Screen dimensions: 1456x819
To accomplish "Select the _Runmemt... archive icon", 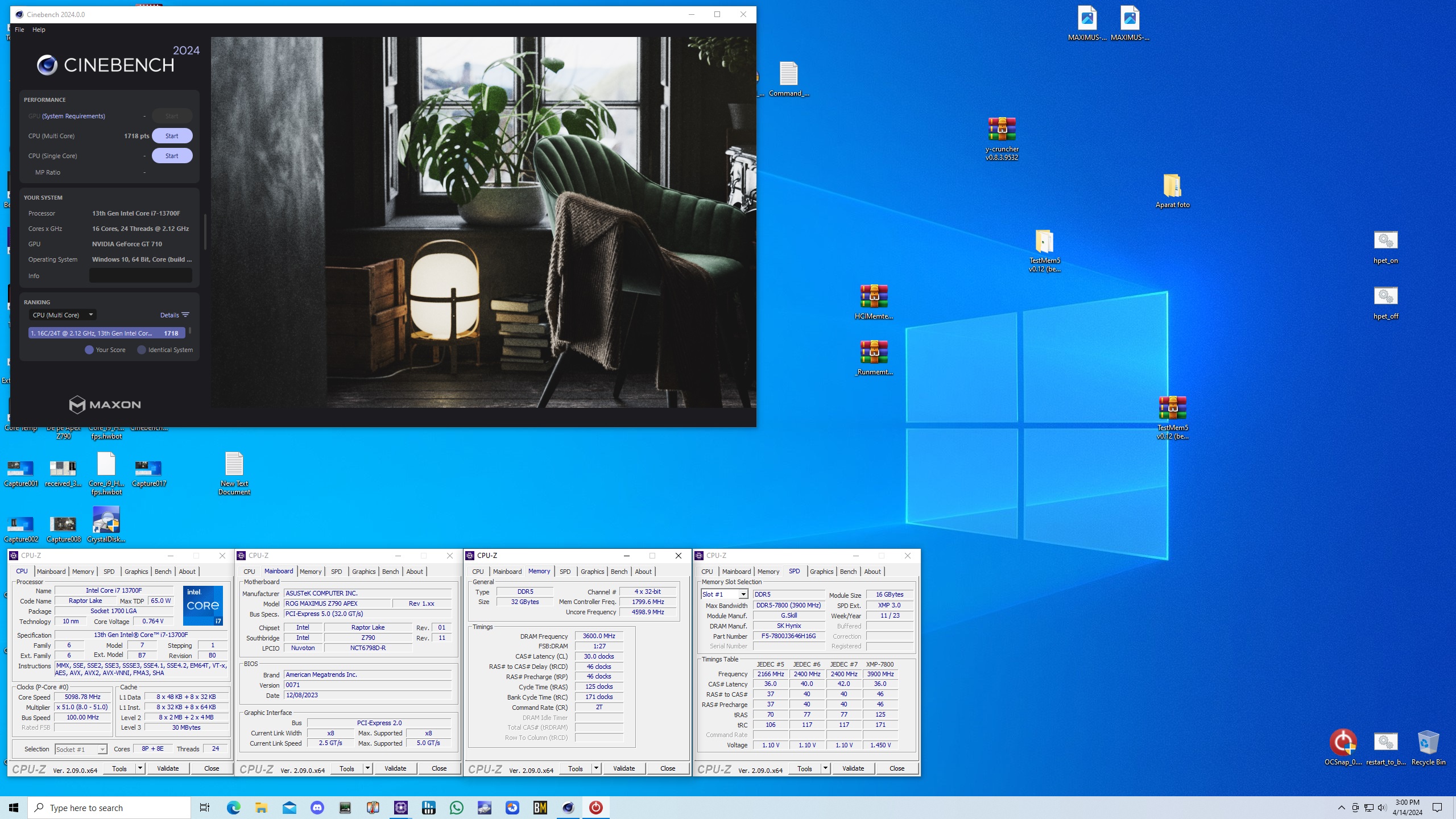I will [x=874, y=358].
